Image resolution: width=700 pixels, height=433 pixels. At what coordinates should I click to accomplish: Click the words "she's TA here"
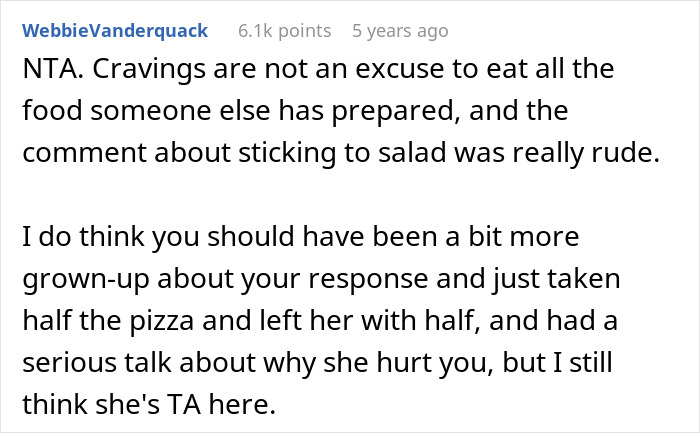[x=145, y=398]
